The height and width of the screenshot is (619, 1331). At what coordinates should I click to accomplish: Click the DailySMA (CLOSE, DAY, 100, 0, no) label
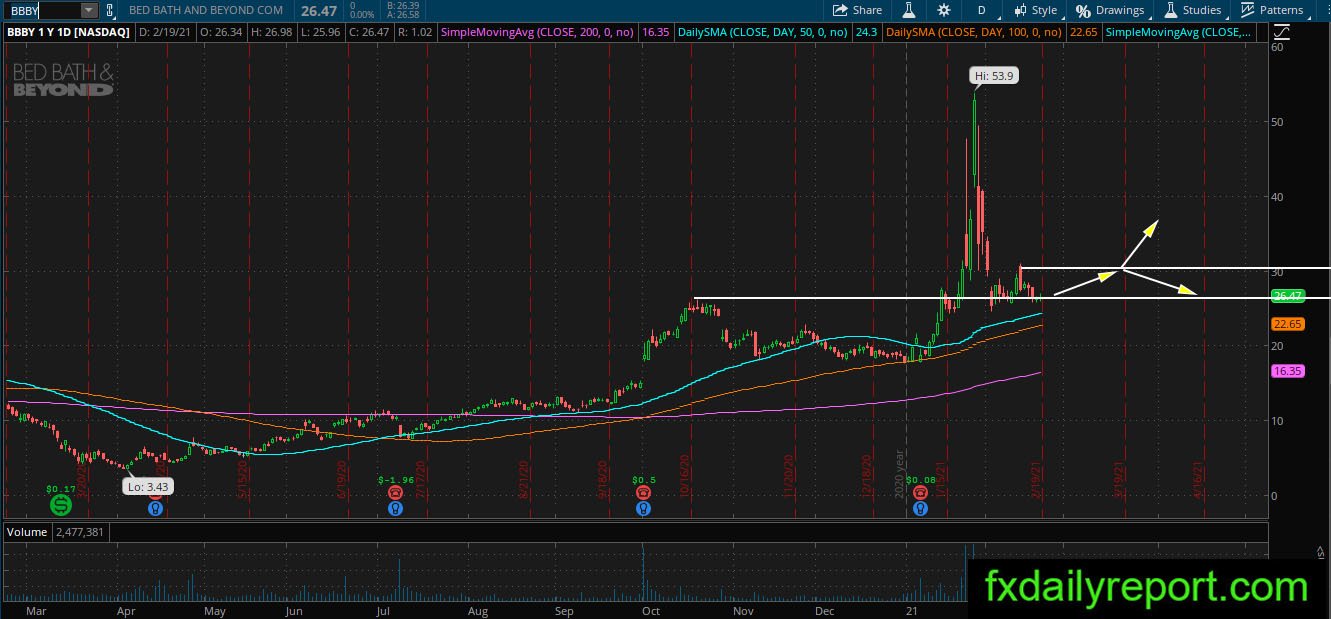pyautogui.click(x=974, y=32)
